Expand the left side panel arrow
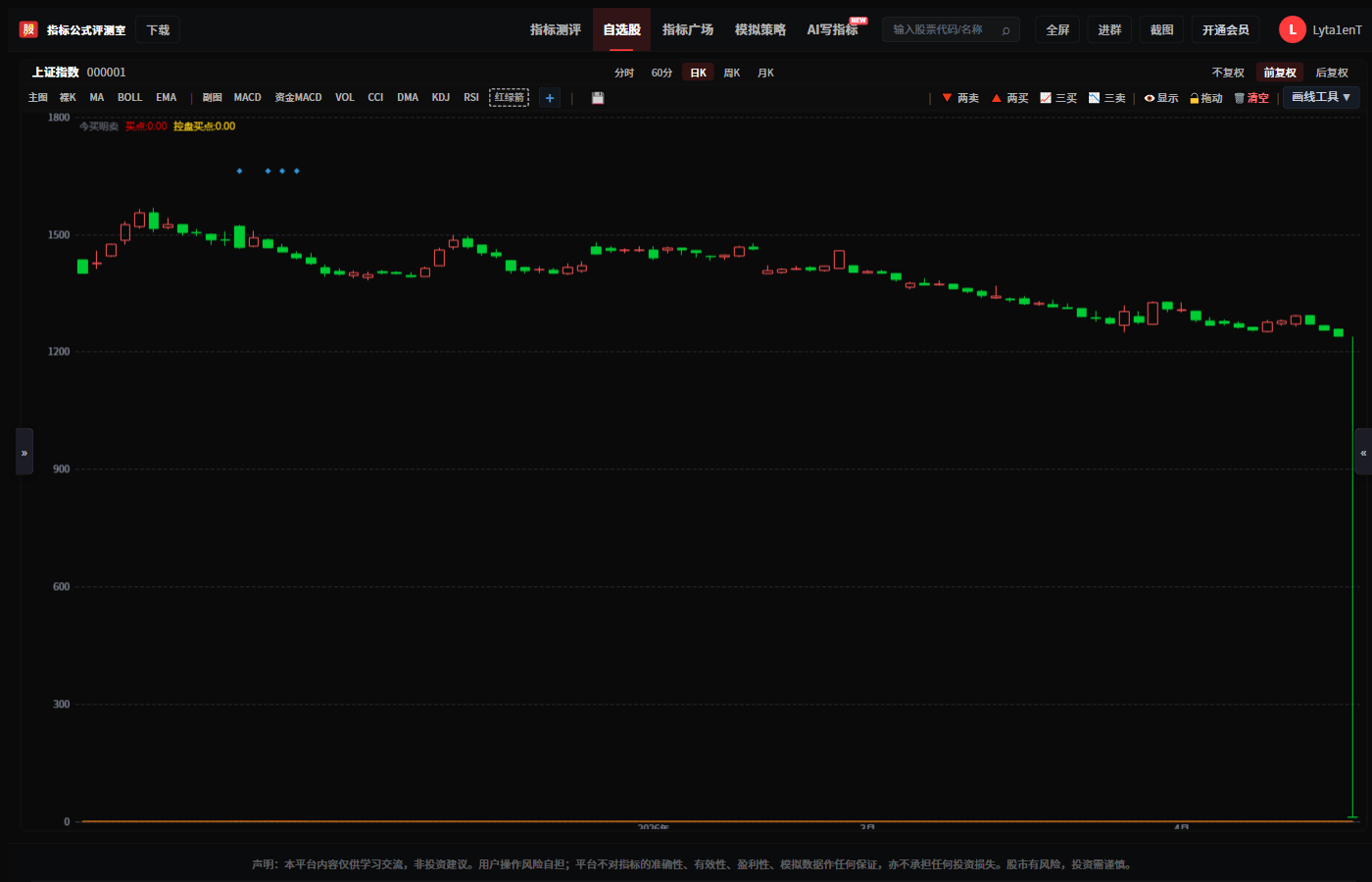This screenshot has height=882, width=1372. tap(24, 452)
